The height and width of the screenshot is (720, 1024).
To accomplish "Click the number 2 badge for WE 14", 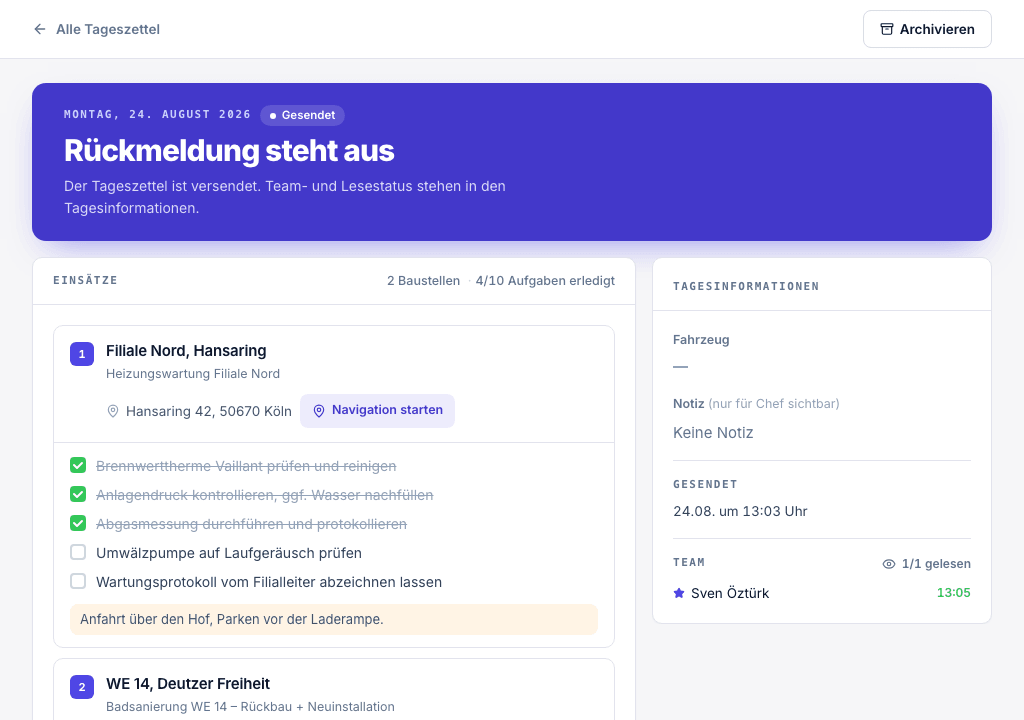I will pos(82,687).
